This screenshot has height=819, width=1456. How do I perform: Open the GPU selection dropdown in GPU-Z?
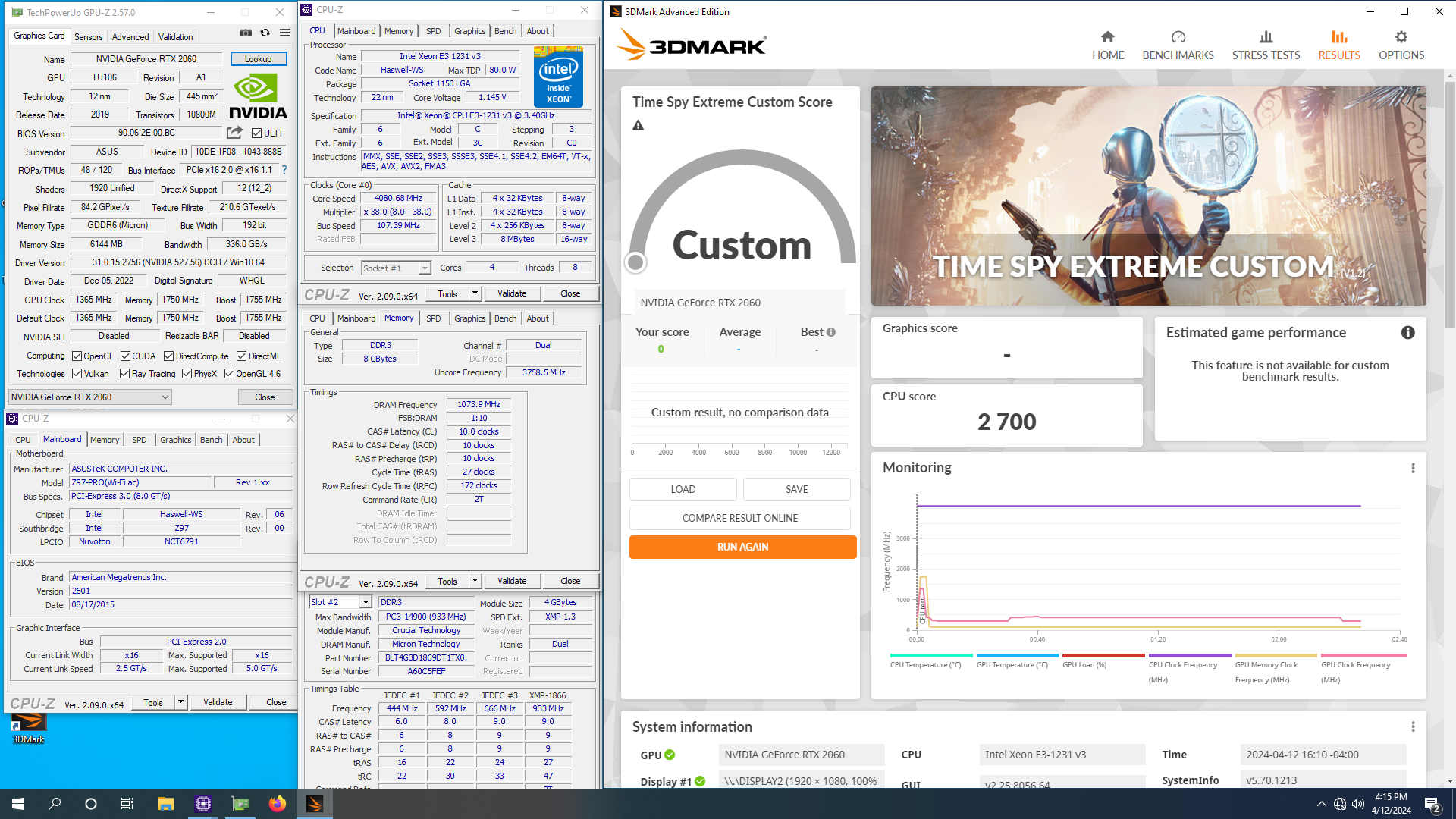coord(90,397)
